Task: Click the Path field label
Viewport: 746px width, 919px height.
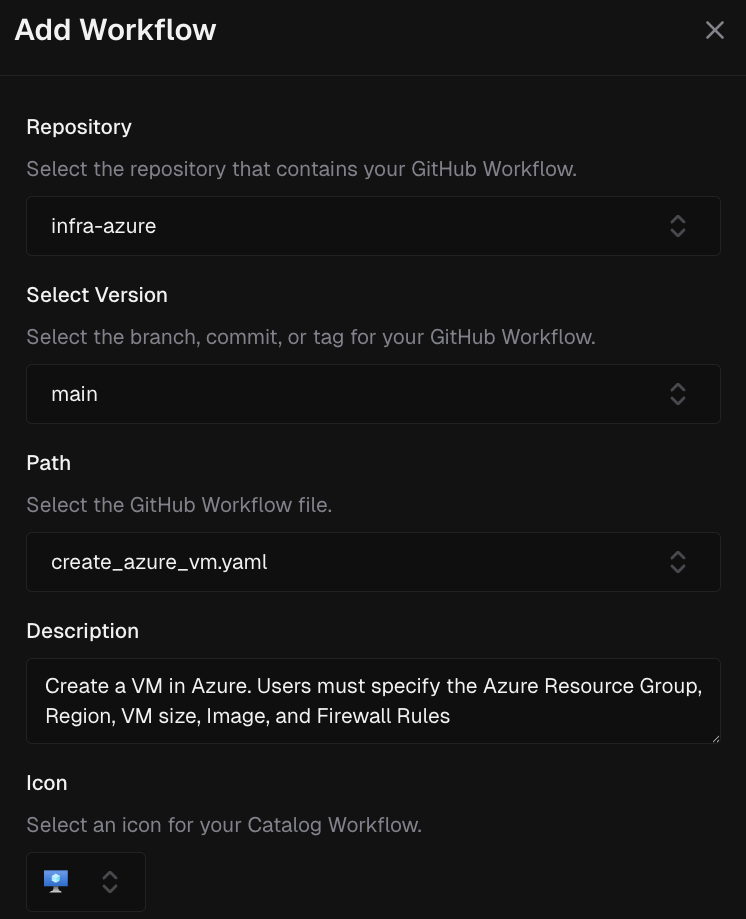Action: click(x=48, y=463)
